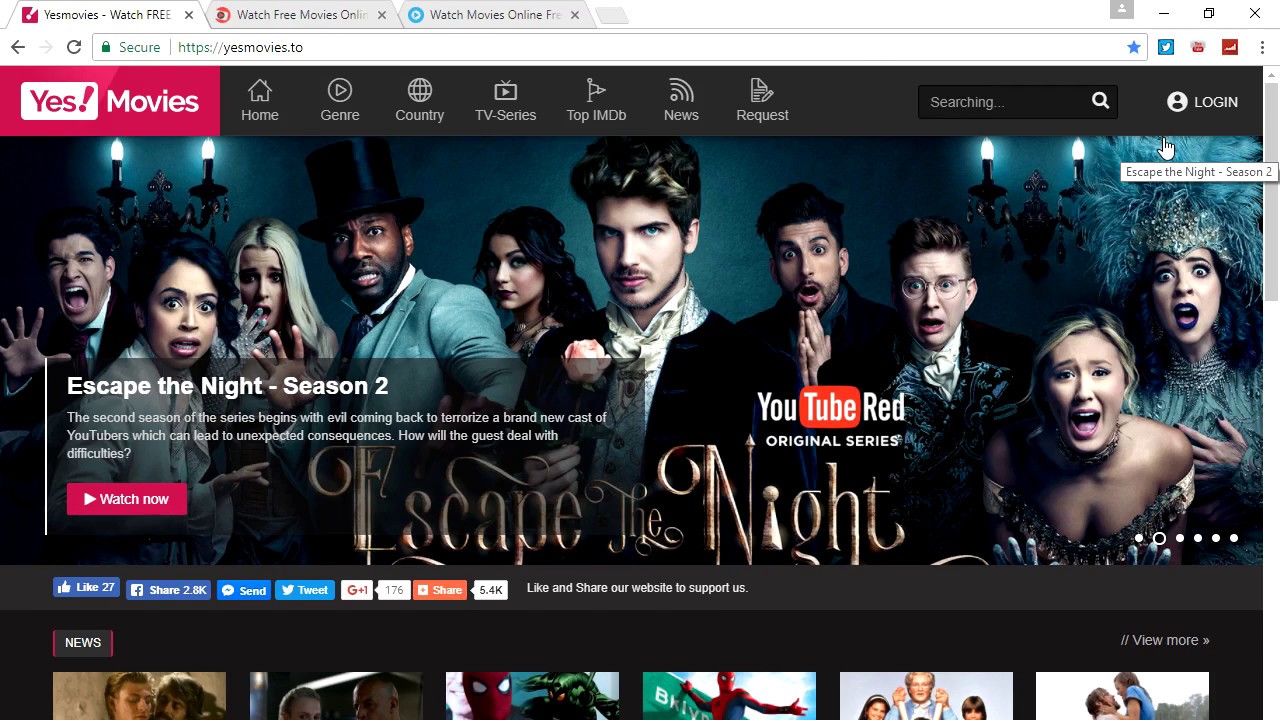Open the first news thumbnail
The image size is (1280, 720).
(x=139, y=696)
